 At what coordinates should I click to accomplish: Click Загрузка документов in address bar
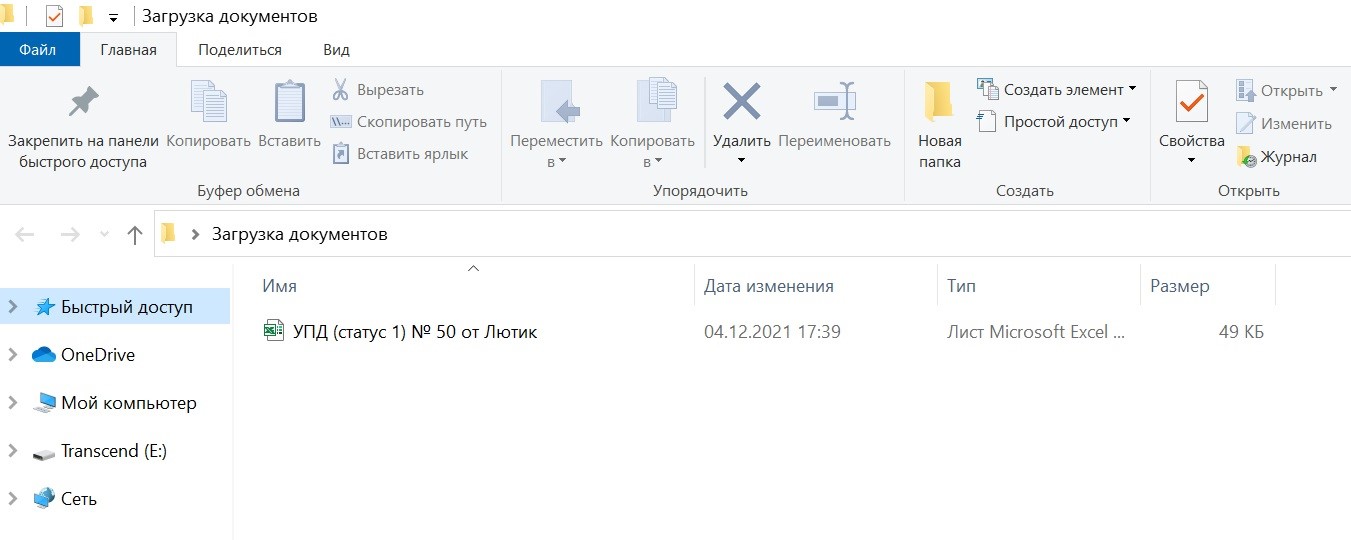(299, 234)
